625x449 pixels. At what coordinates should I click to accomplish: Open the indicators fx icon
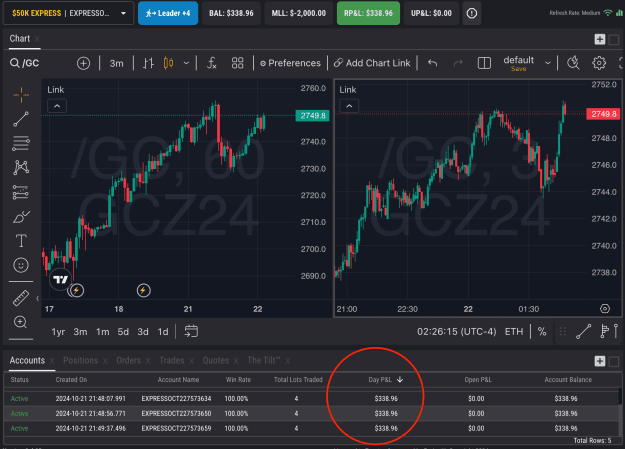click(x=212, y=63)
